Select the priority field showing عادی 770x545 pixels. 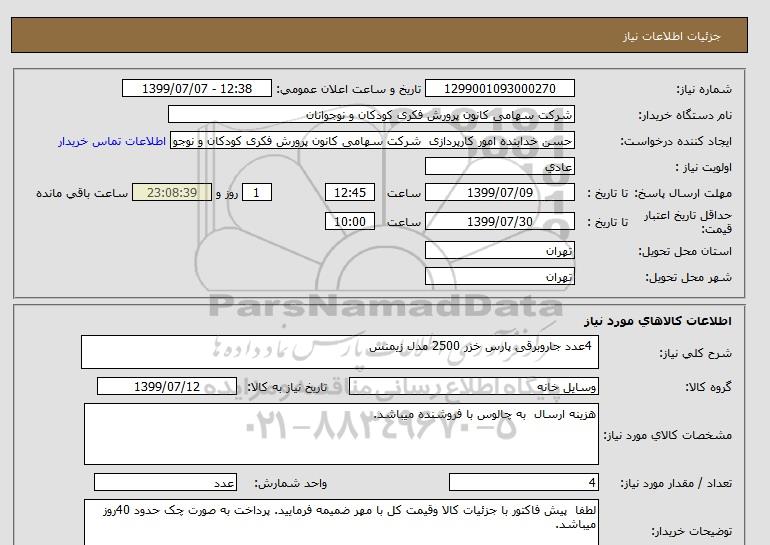coord(499,166)
